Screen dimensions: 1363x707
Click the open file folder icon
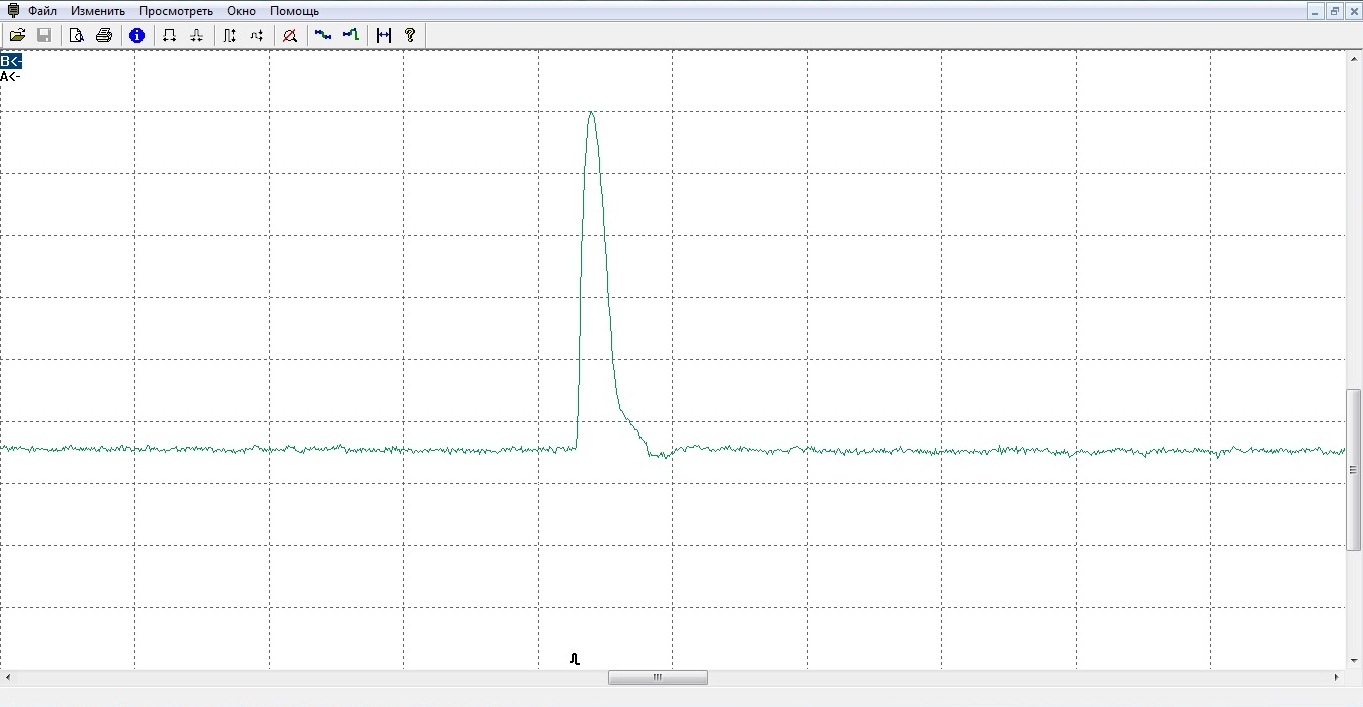(x=17, y=35)
